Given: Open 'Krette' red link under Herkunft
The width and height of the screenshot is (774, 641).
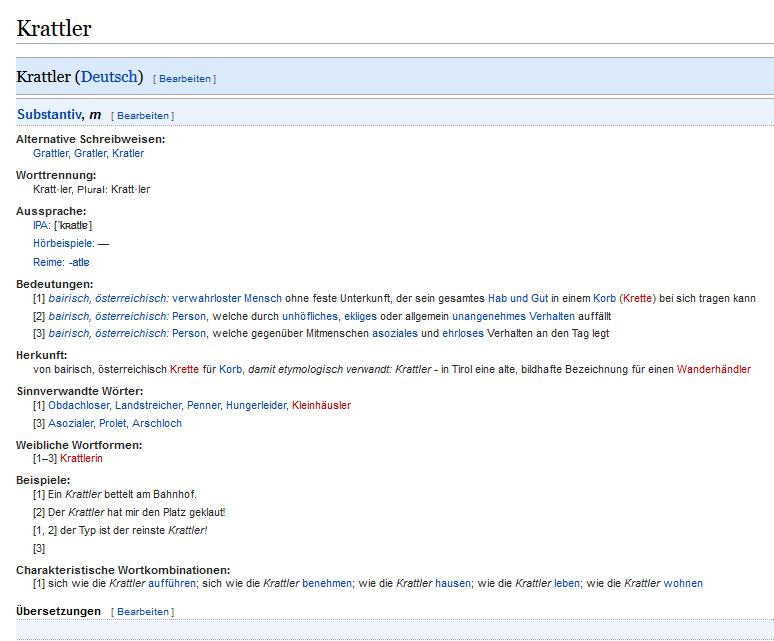Looking at the screenshot, I should coord(184,369).
